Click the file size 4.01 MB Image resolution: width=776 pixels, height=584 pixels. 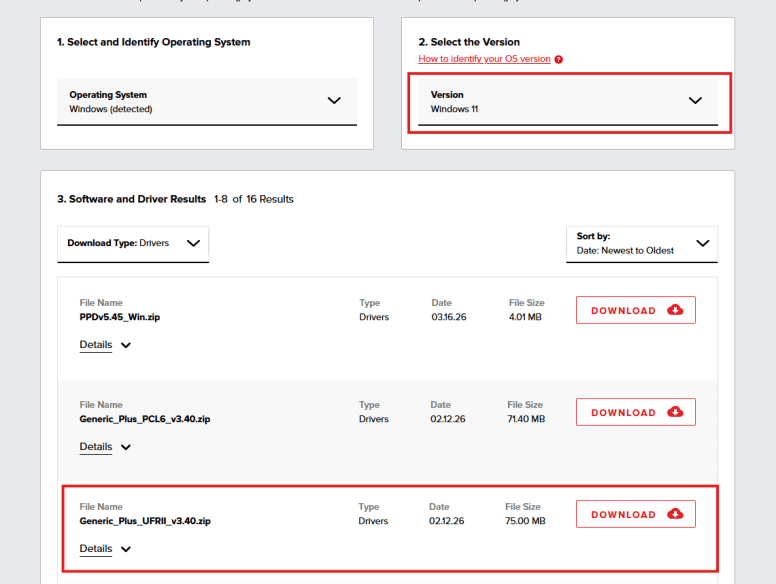coord(525,317)
